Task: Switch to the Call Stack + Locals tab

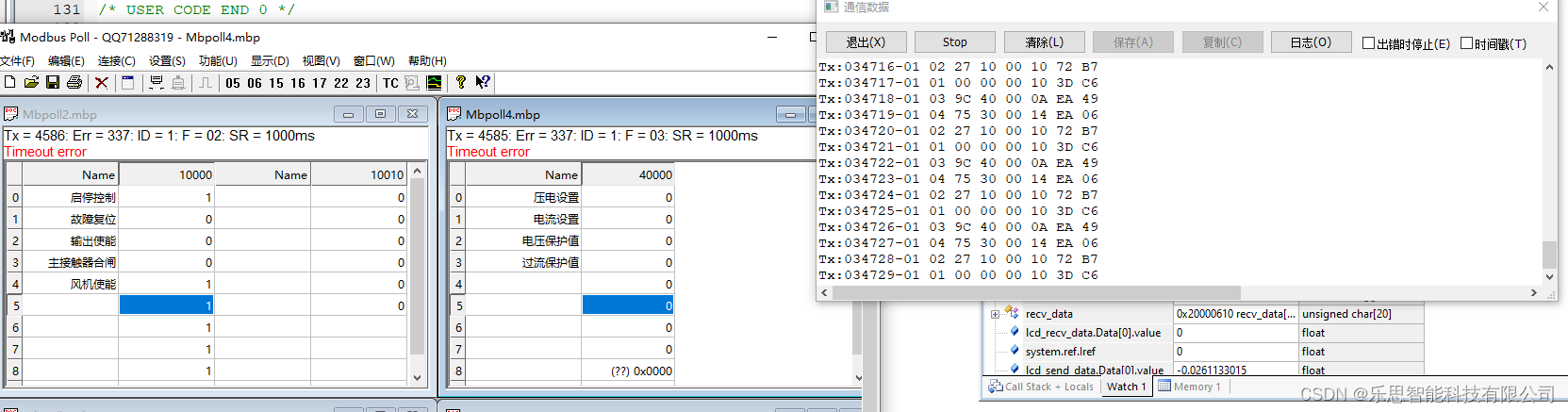Action: point(1041,387)
